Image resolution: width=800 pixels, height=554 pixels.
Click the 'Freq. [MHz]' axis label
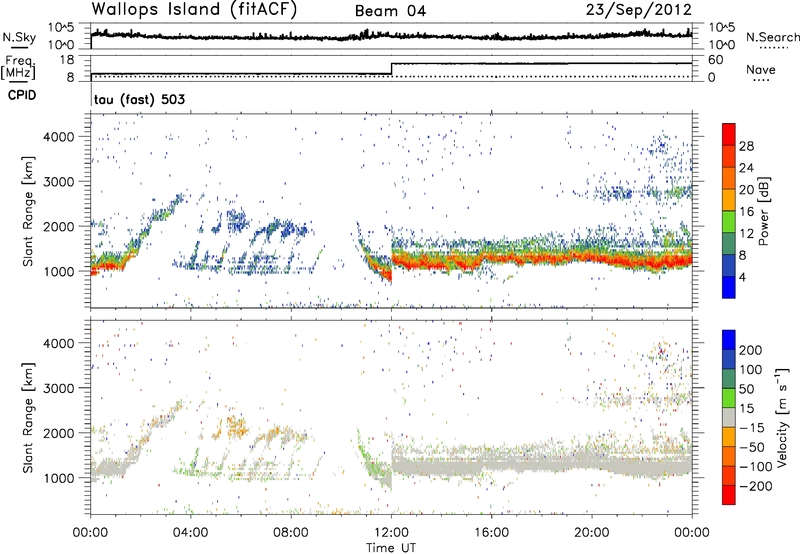click(19, 68)
